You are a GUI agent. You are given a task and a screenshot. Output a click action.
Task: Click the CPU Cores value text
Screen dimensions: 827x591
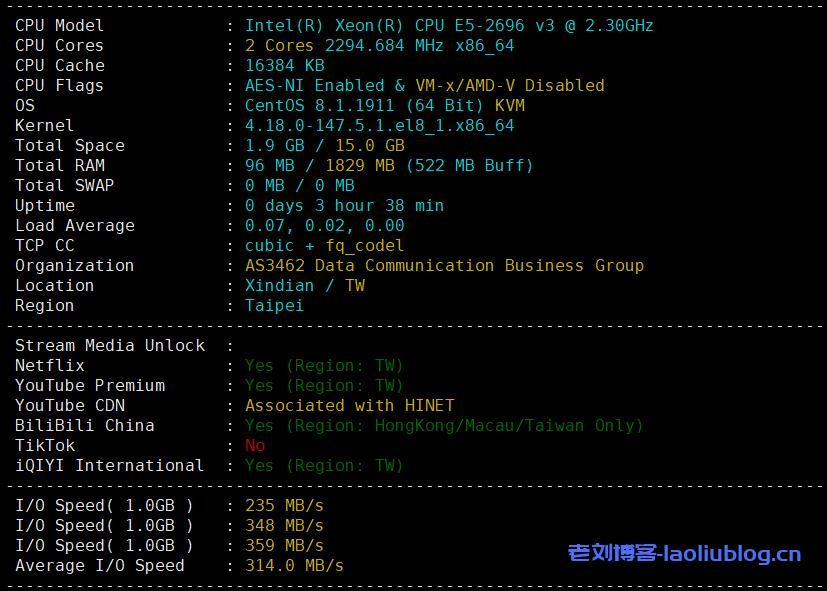379,46
